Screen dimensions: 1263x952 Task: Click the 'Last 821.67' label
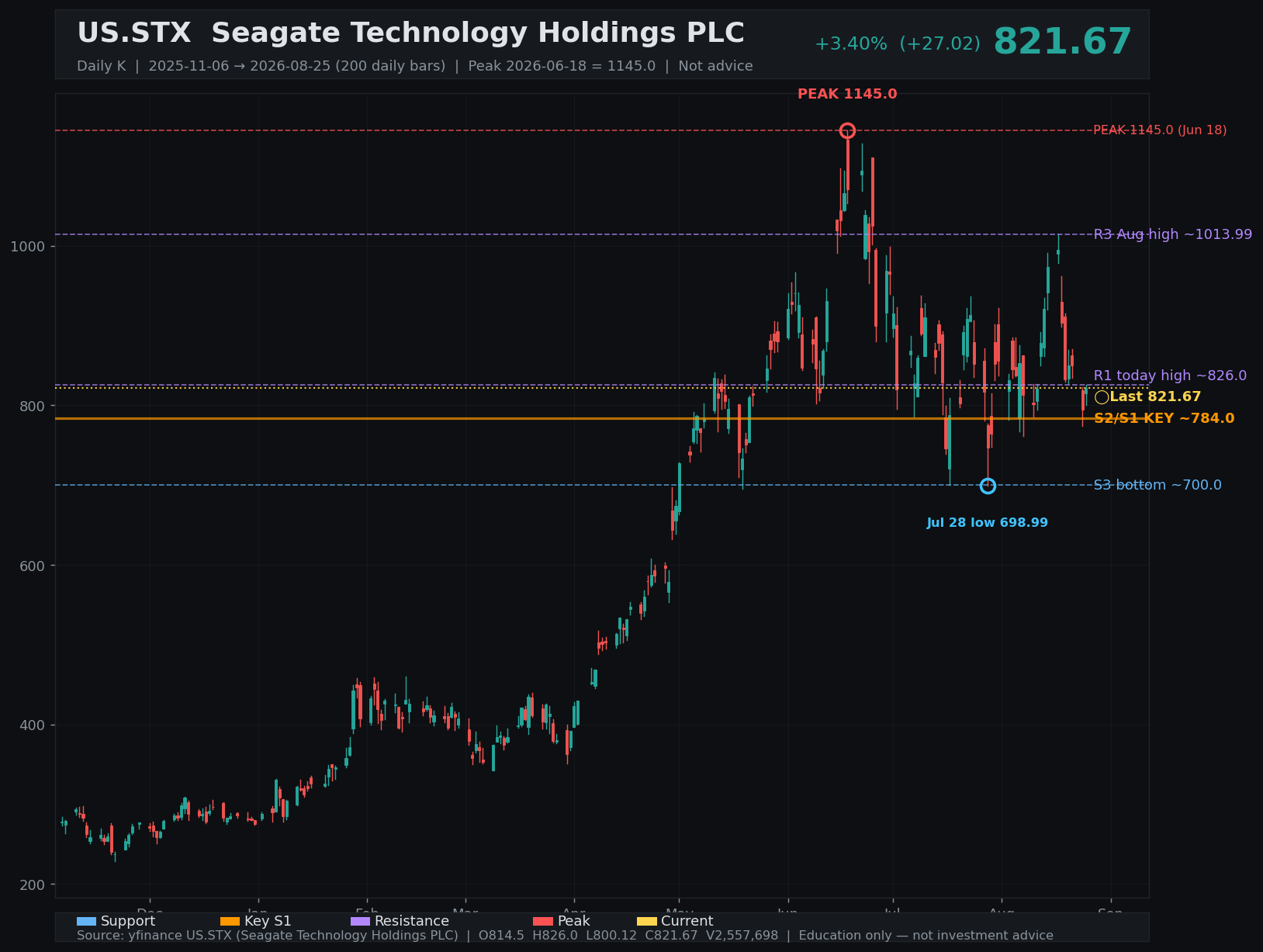tap(1155, 396)
